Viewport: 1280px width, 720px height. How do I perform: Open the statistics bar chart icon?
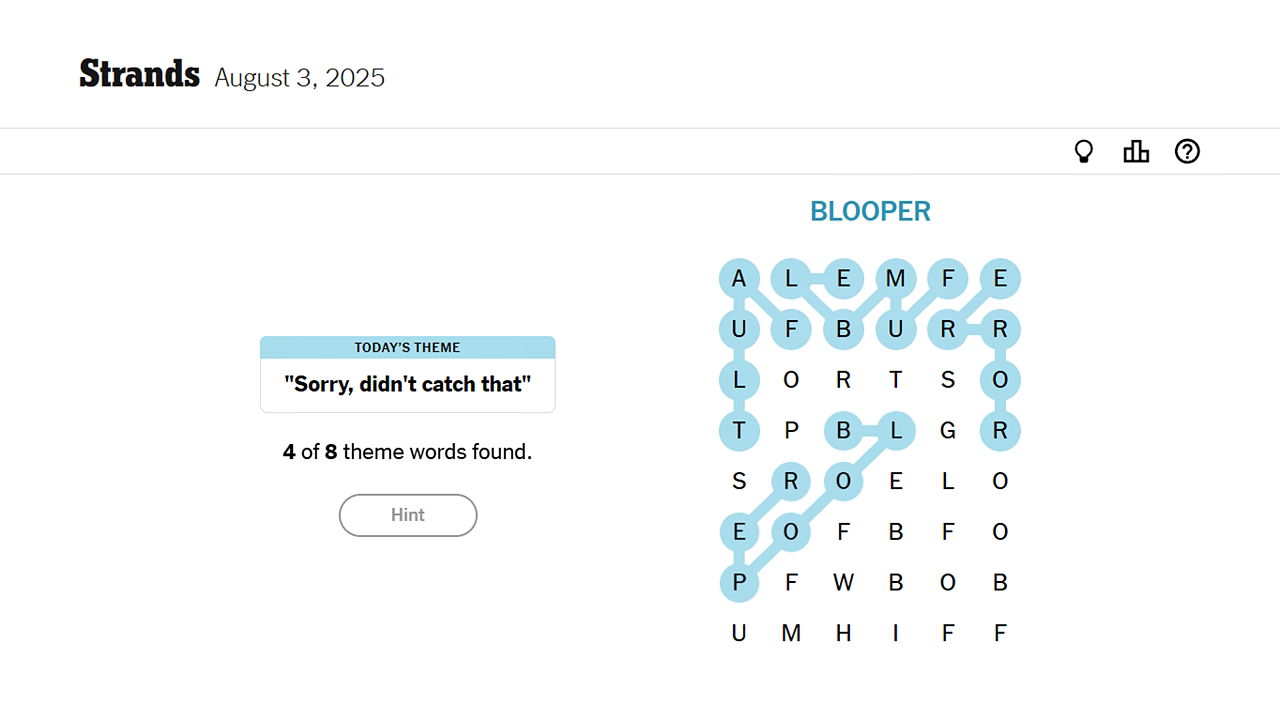[1136, 151]
